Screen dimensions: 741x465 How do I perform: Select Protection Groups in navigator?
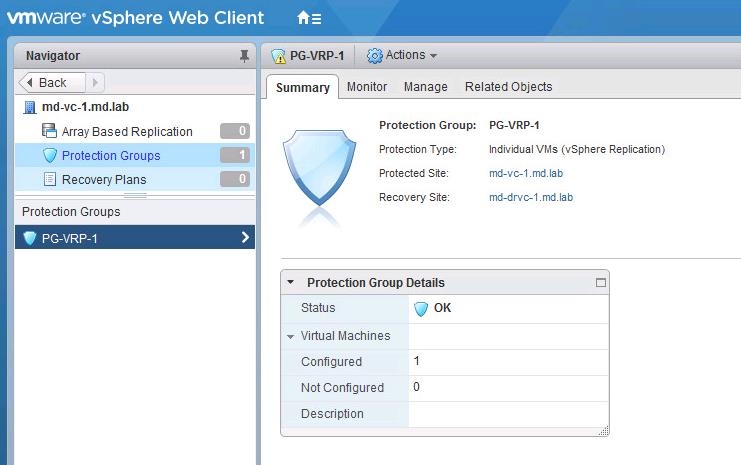click(111, 155)
